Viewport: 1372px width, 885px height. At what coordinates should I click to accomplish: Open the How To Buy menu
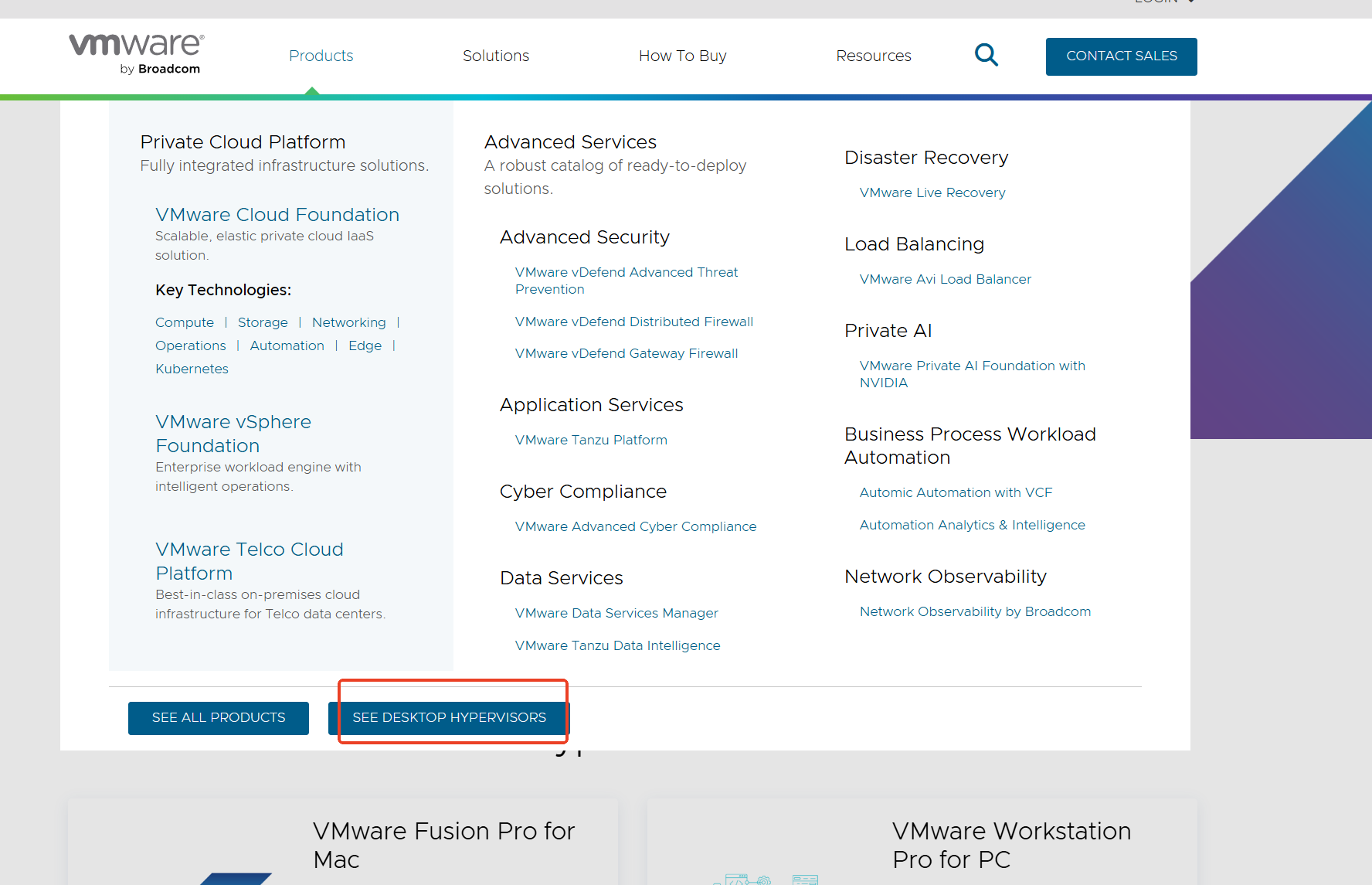(683, 56)
